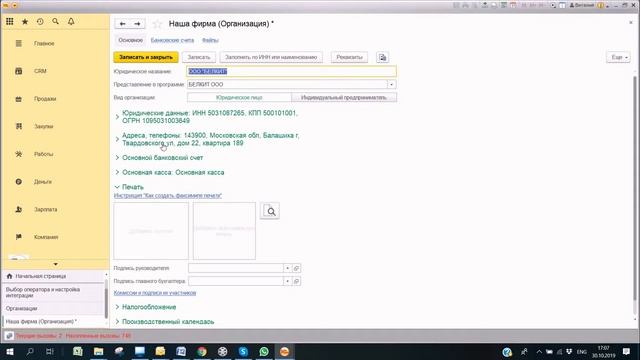Open the CRM section
Viewport: 640px width, 360px height.
pyautogui.click(x=40, y=71)
